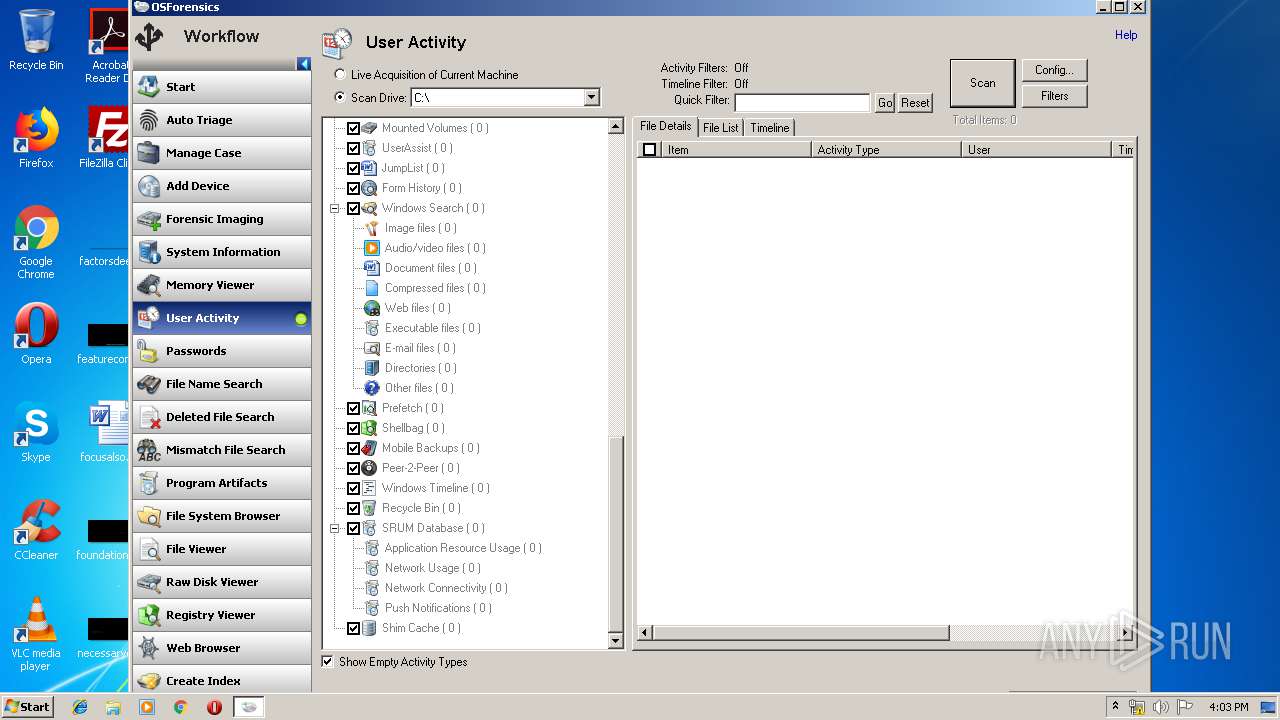Screen dimensions: 1280x720
Task: Open Manage Case briefcase icon
Action: point(149,153)
